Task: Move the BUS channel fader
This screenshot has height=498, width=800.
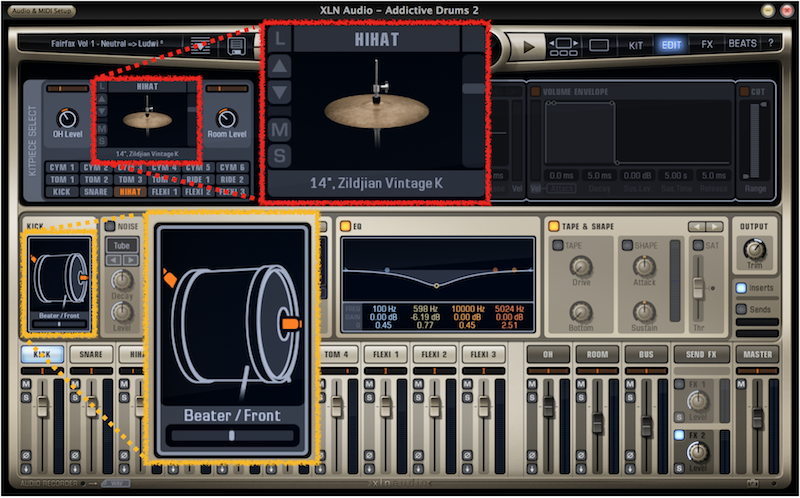Action: [646, 426]
